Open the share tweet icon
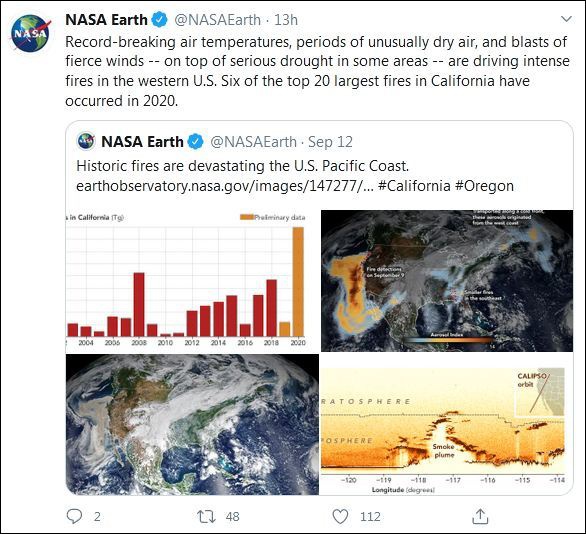586x534 pixels. pyautogui.click(x=480, y=516)
